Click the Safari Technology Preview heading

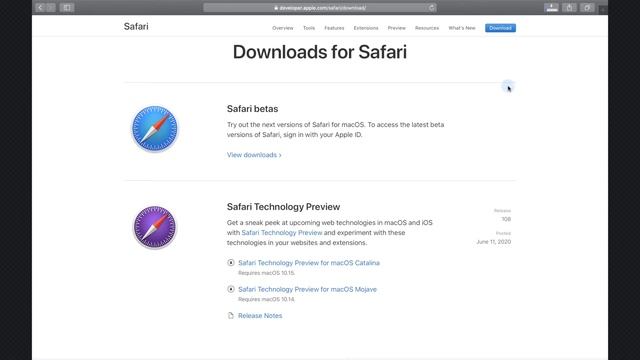(283, 207)
